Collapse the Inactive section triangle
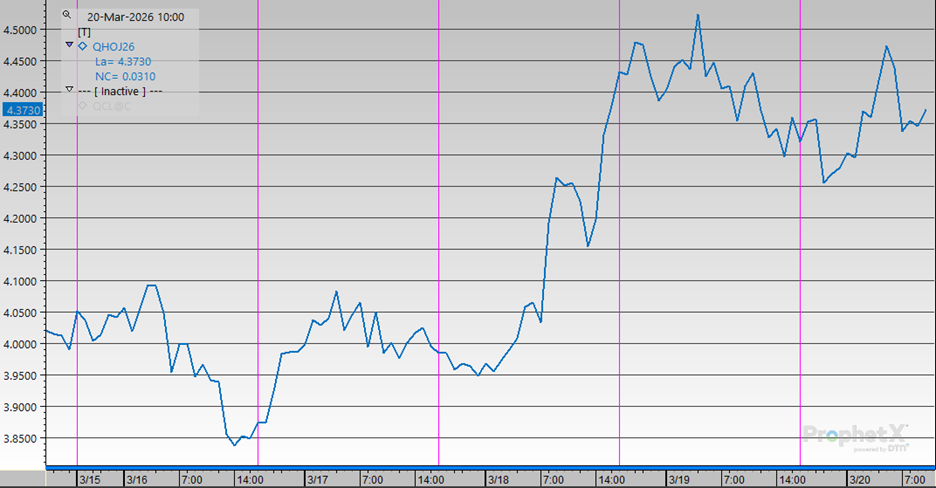 pyautogui.click(x=68, y=90)
